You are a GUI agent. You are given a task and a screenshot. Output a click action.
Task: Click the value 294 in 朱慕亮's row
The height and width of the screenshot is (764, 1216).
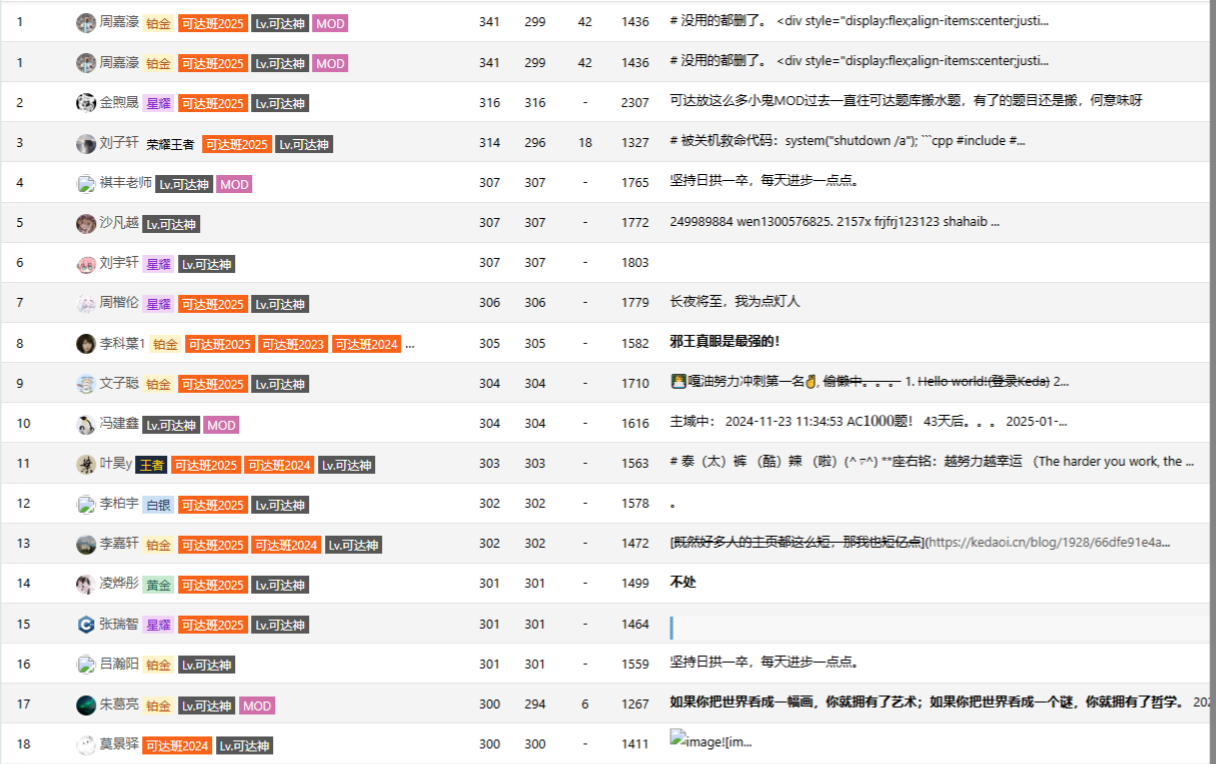pos(535,705)
